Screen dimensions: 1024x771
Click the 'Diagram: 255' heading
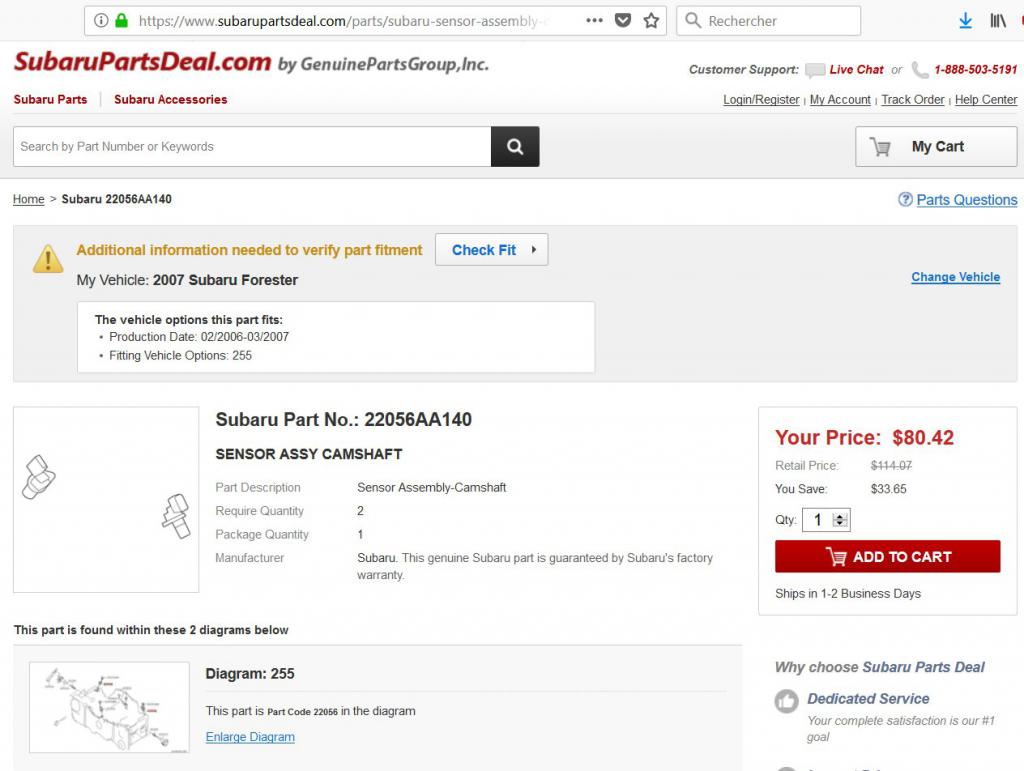pos(250,674)
